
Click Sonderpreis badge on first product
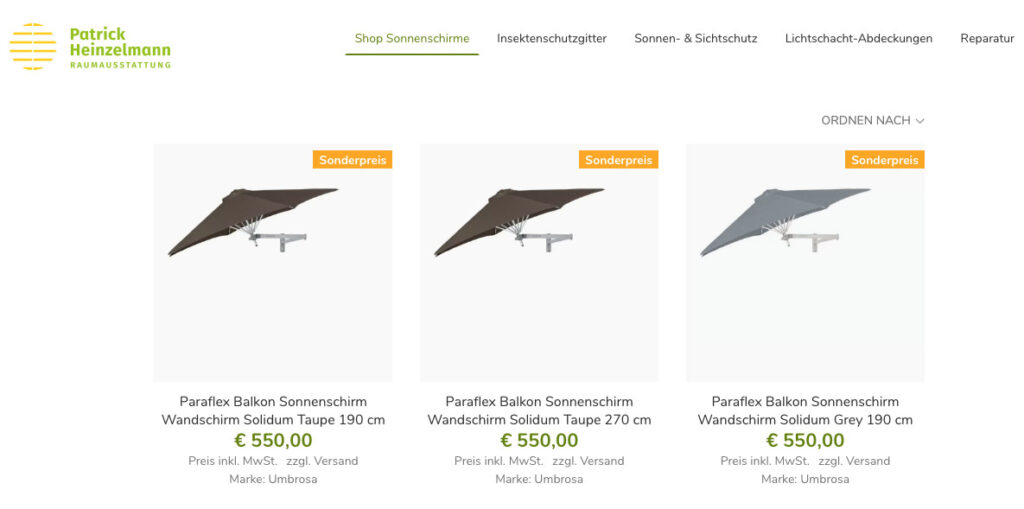click(353, 160)
